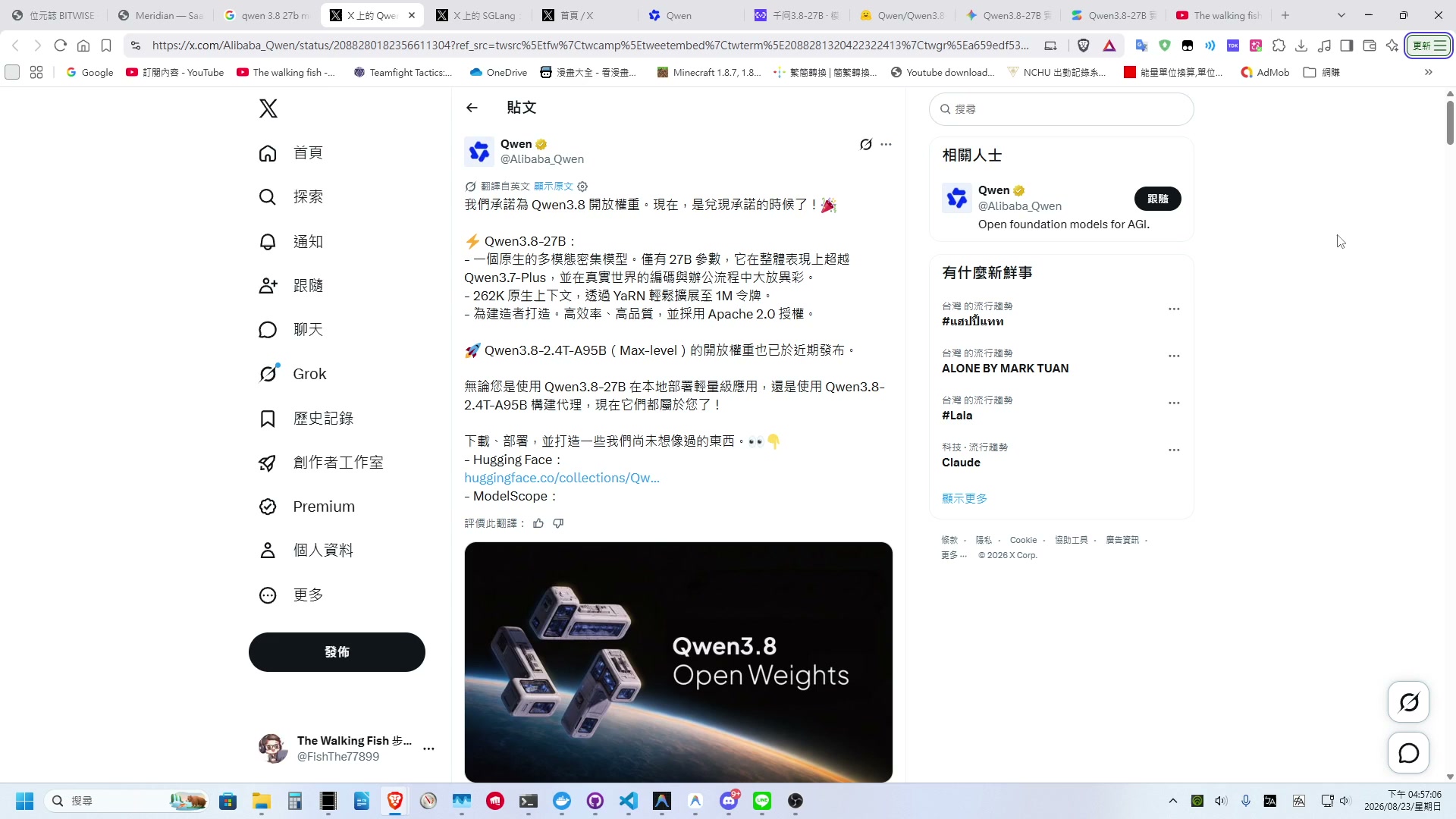Click the Brave Shields icon
The height and width of the screenshot is (819, 1456).
pyautogui.click(x=1084, y=45)
